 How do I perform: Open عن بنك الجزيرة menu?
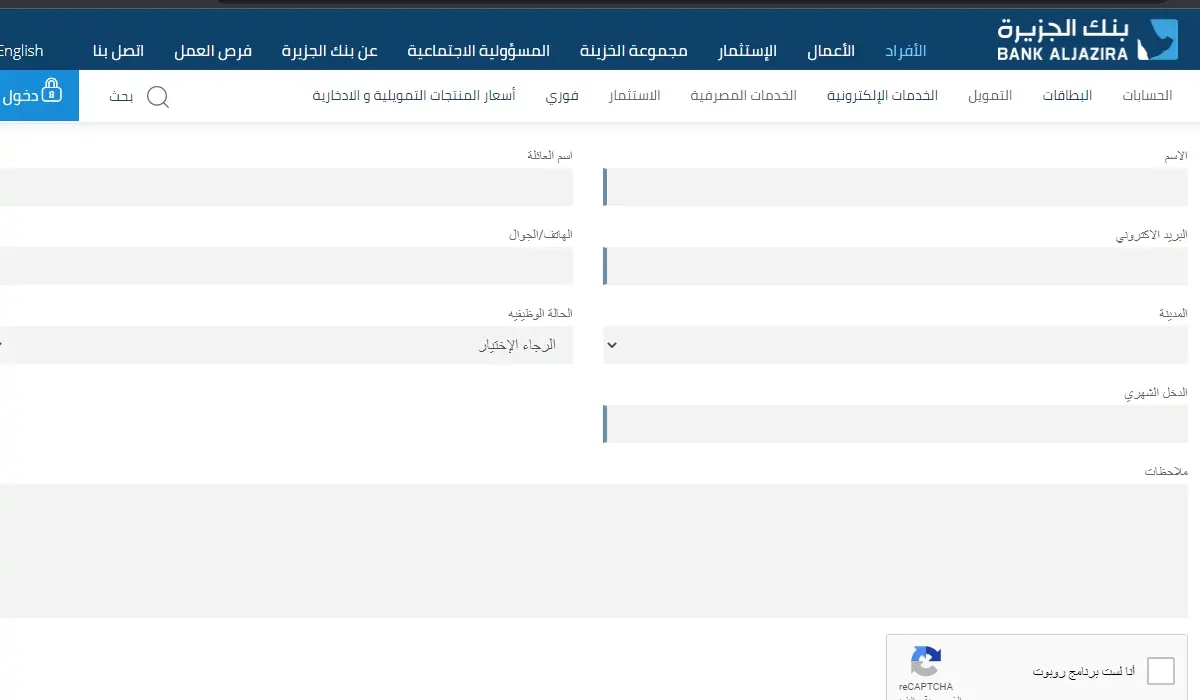[x=330, y=51]
